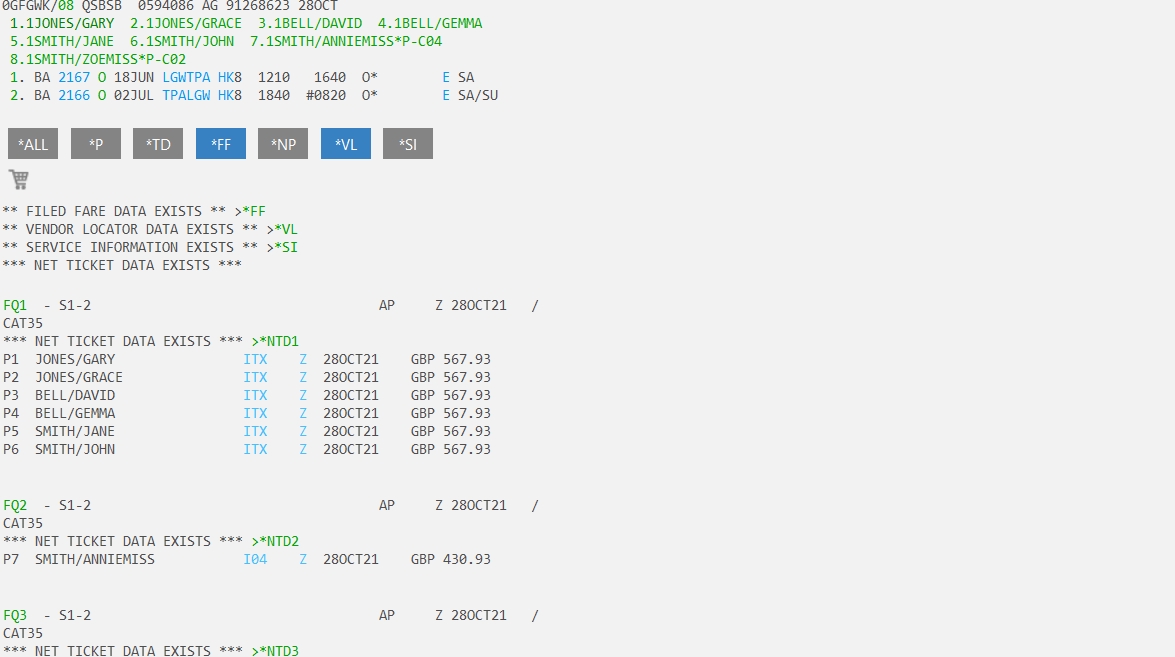Click the O class on the 18JUN segment

pos(102,77)
